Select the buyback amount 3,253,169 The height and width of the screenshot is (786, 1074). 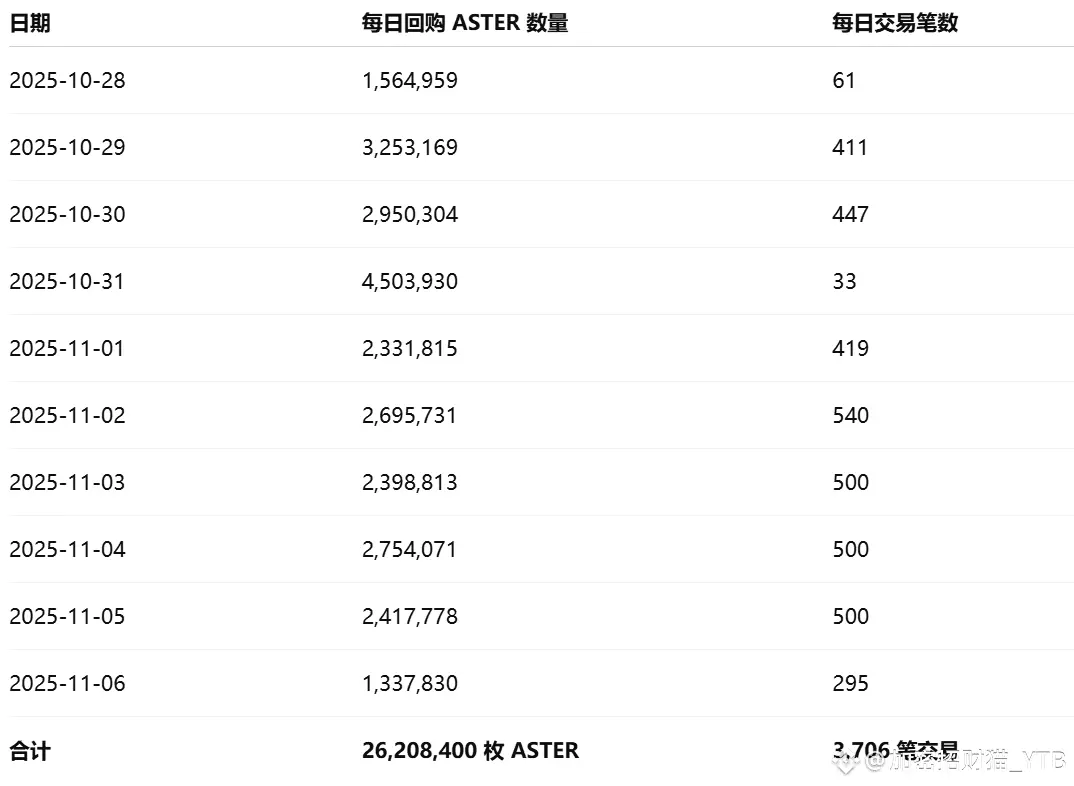click(x=410, y=147)
